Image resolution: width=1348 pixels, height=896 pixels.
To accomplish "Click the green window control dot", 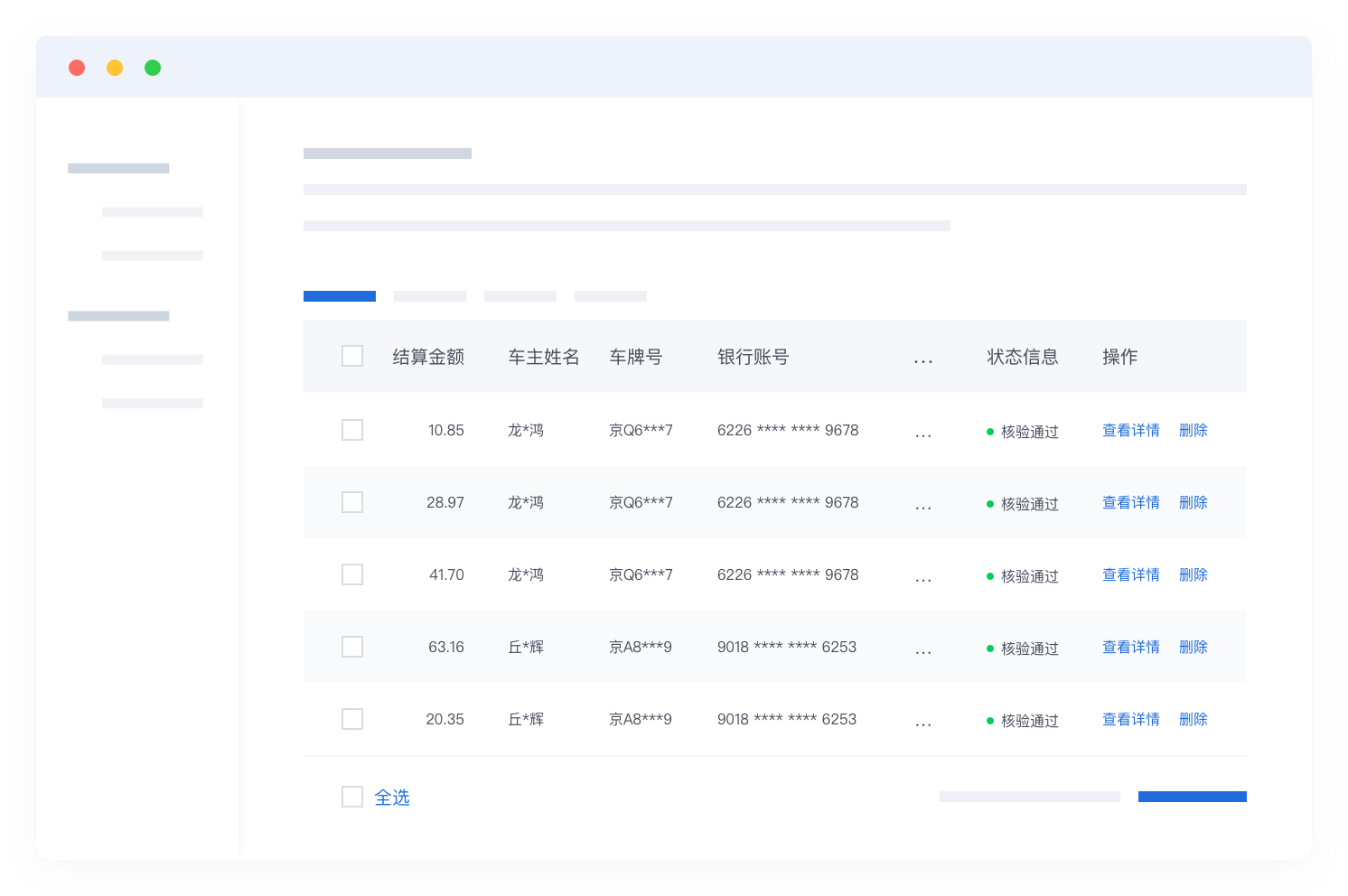I will pyautogui.click(x=153, y=67).
